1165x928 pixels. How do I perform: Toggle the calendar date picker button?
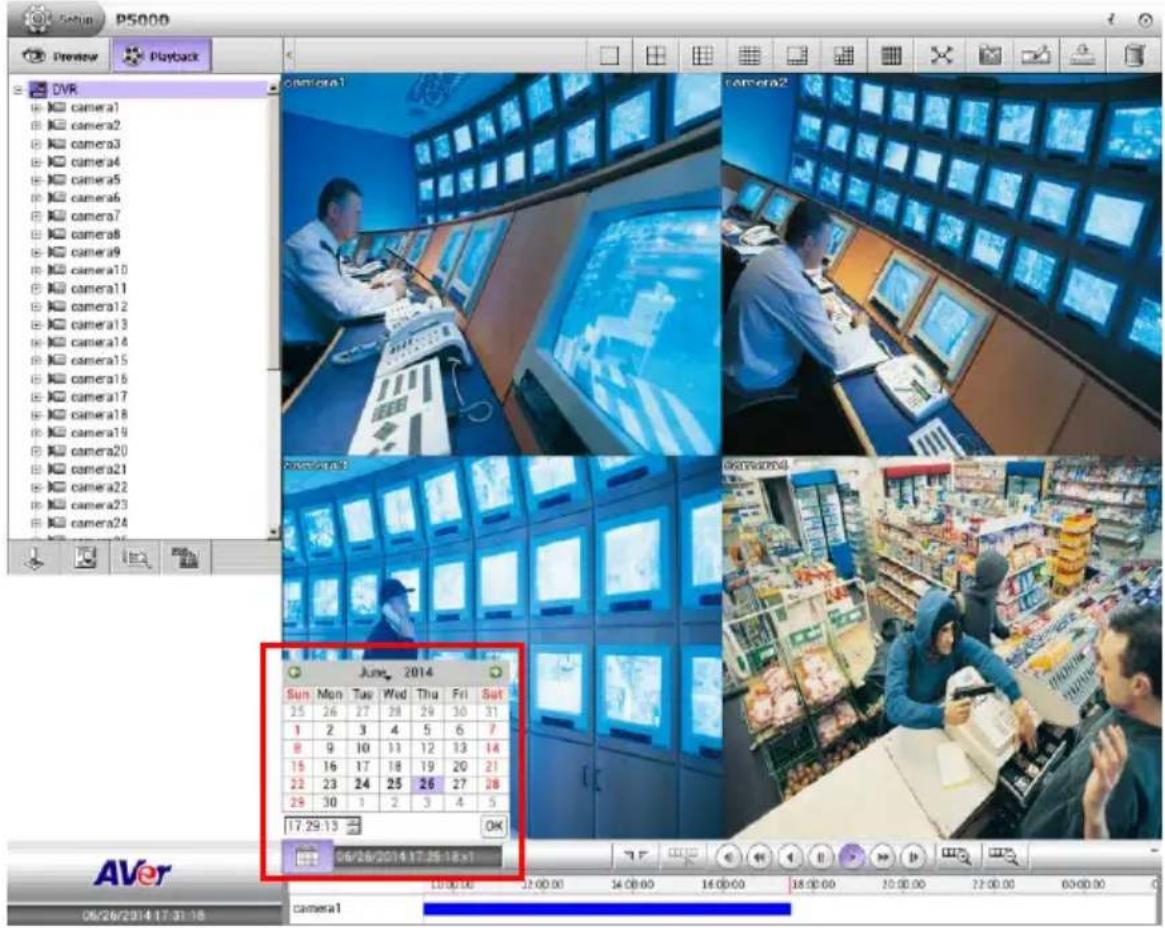click(x=307, y=857)
